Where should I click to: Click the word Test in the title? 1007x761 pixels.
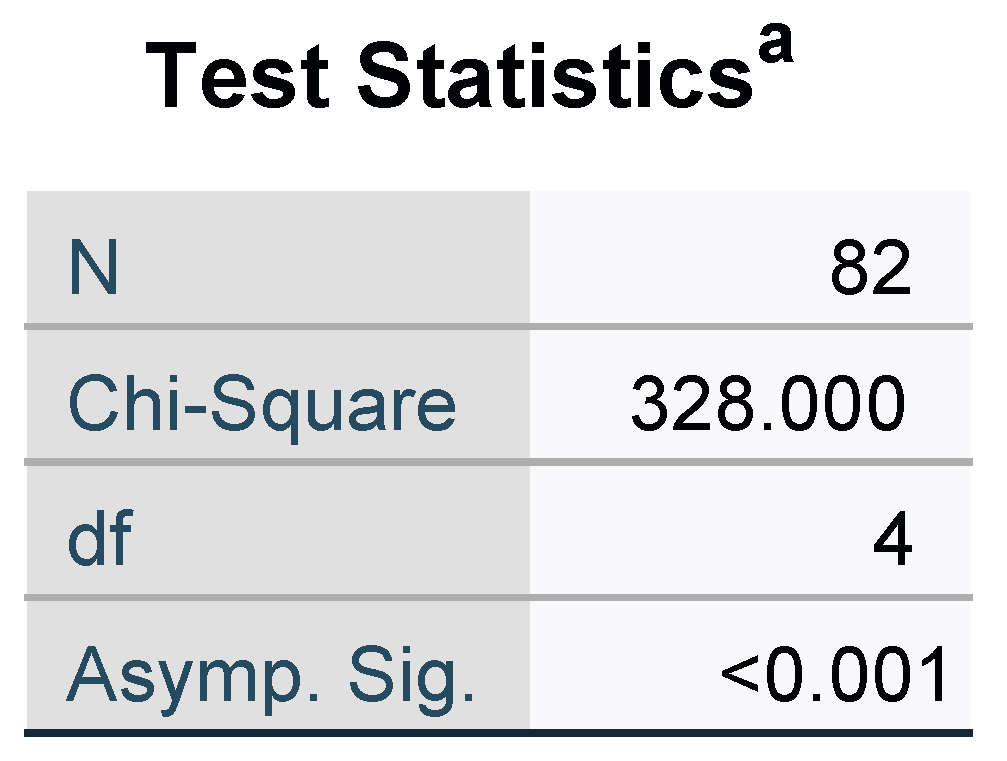238,78
